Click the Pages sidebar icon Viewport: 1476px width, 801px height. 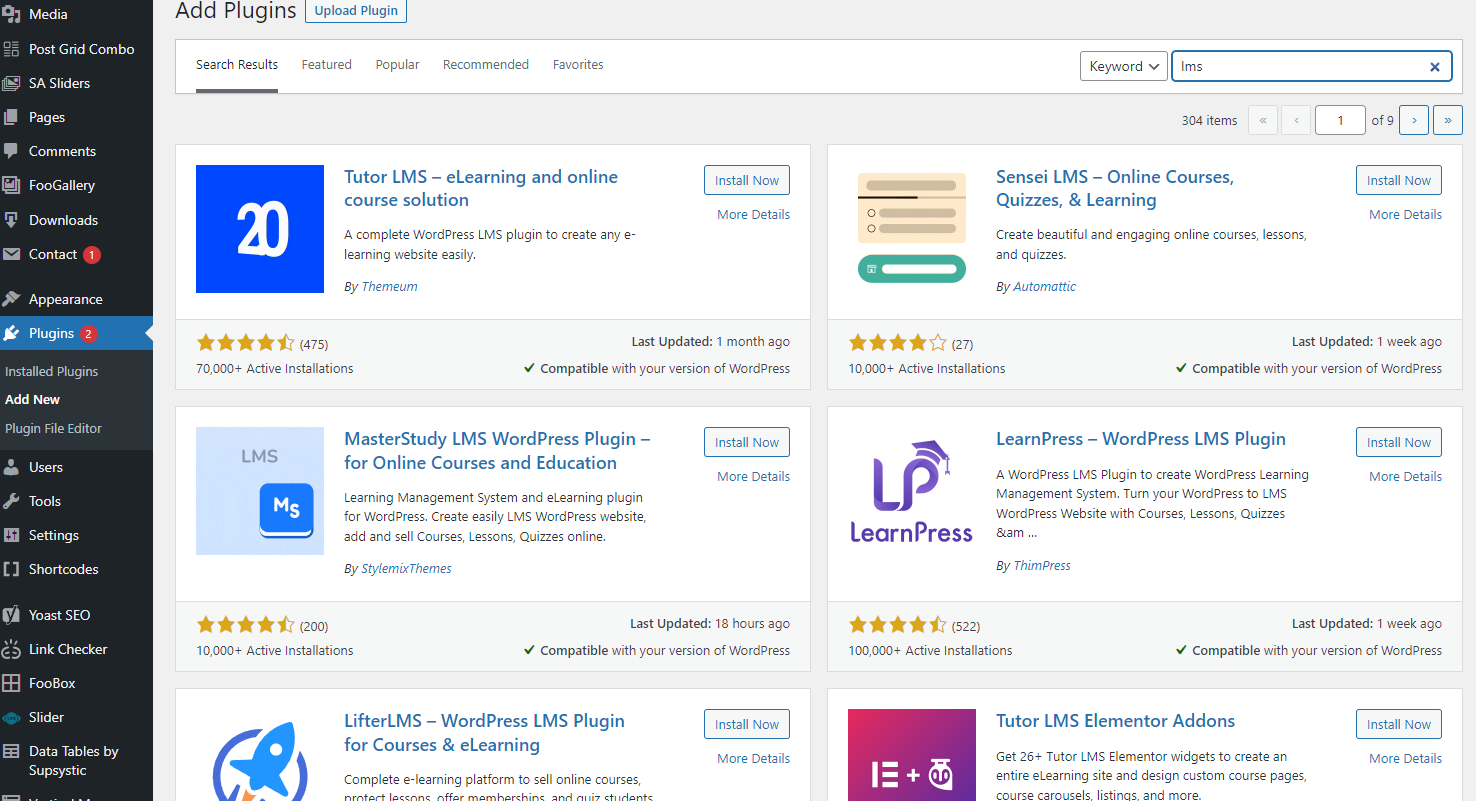pos(11,117)
